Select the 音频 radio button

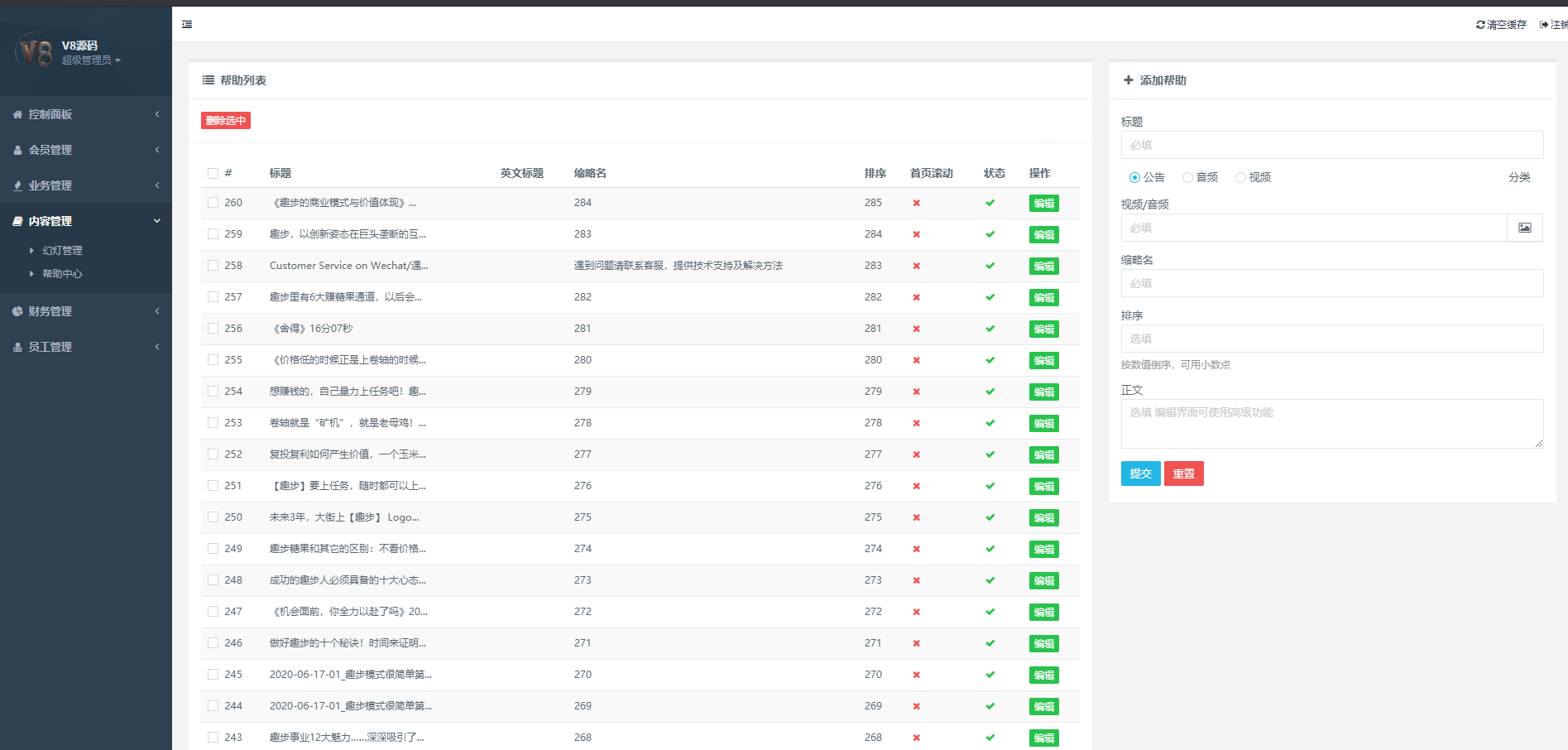pyautogui.click(x=1187, y=177)
